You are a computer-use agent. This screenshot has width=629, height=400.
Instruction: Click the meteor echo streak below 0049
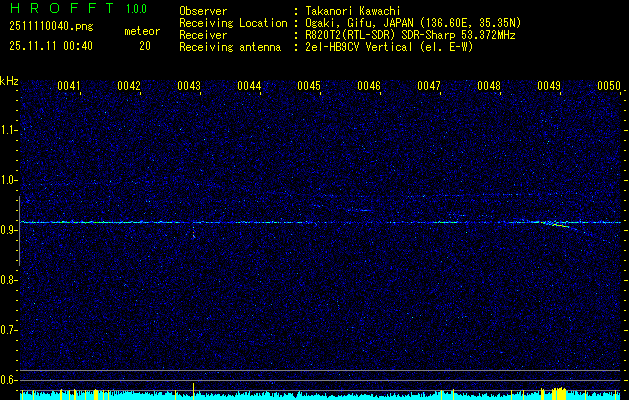coord(558,225)
